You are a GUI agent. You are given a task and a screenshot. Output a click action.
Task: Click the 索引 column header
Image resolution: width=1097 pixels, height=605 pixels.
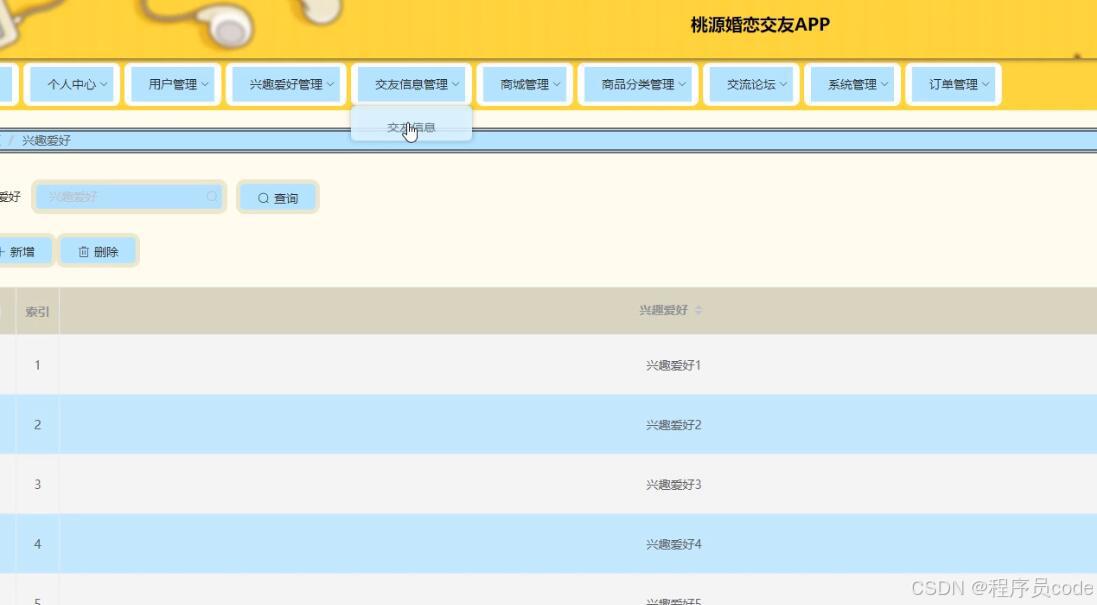(x=38, y=311)
